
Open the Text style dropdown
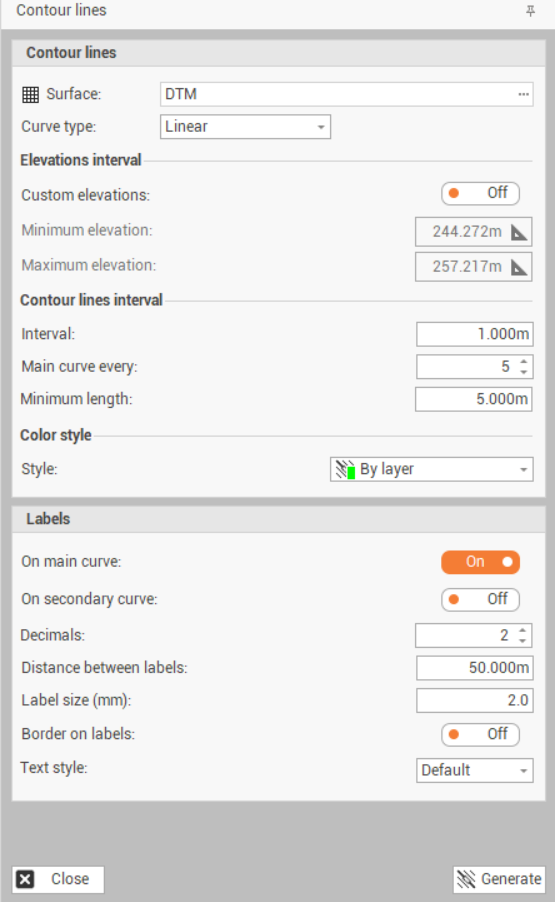coord(474,770)
